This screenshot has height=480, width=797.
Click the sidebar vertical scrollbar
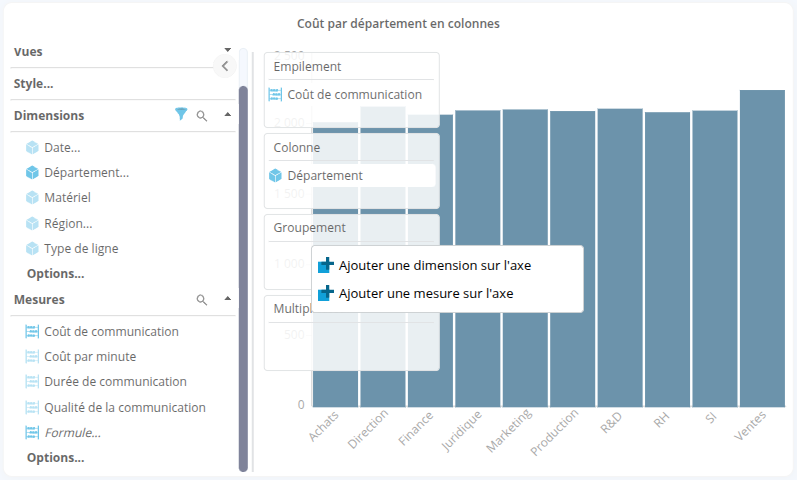(243, 278)
